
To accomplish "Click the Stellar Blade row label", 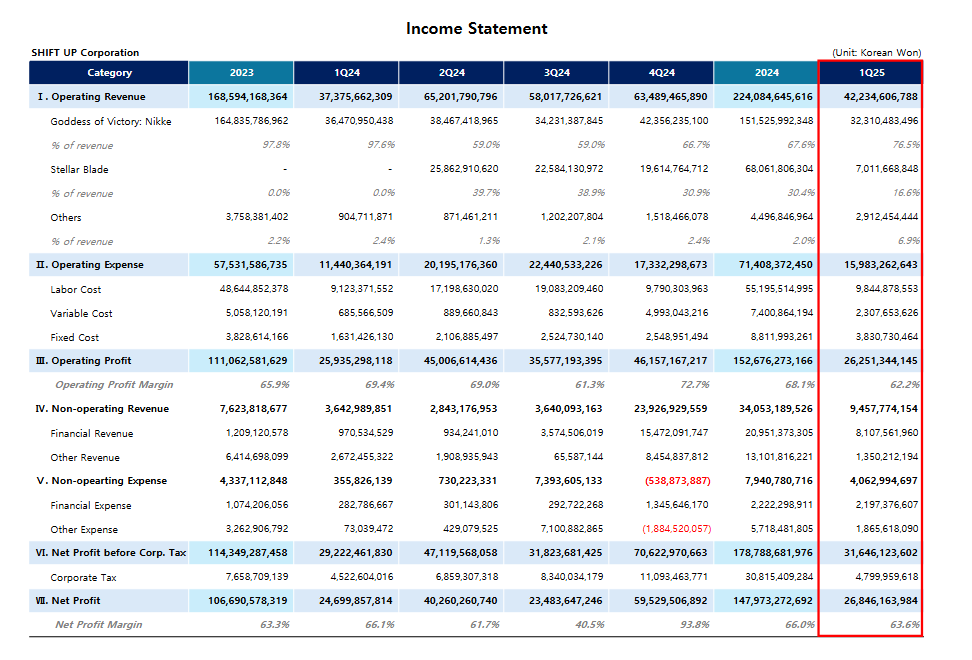I will [x=79, y=169].
